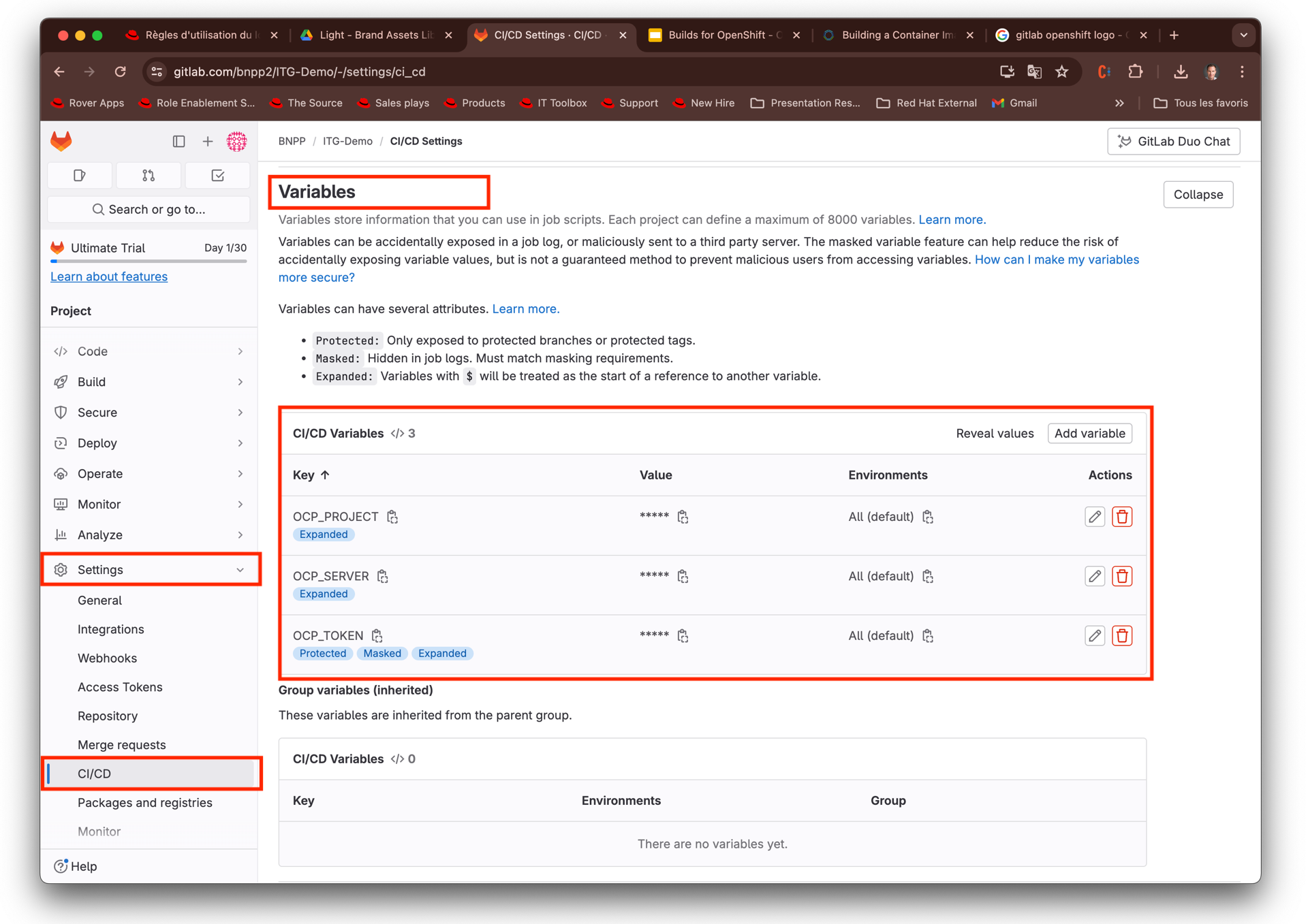1308x924 pixels.
Task: Click the Add variable button
Action: pos(1089,434)
